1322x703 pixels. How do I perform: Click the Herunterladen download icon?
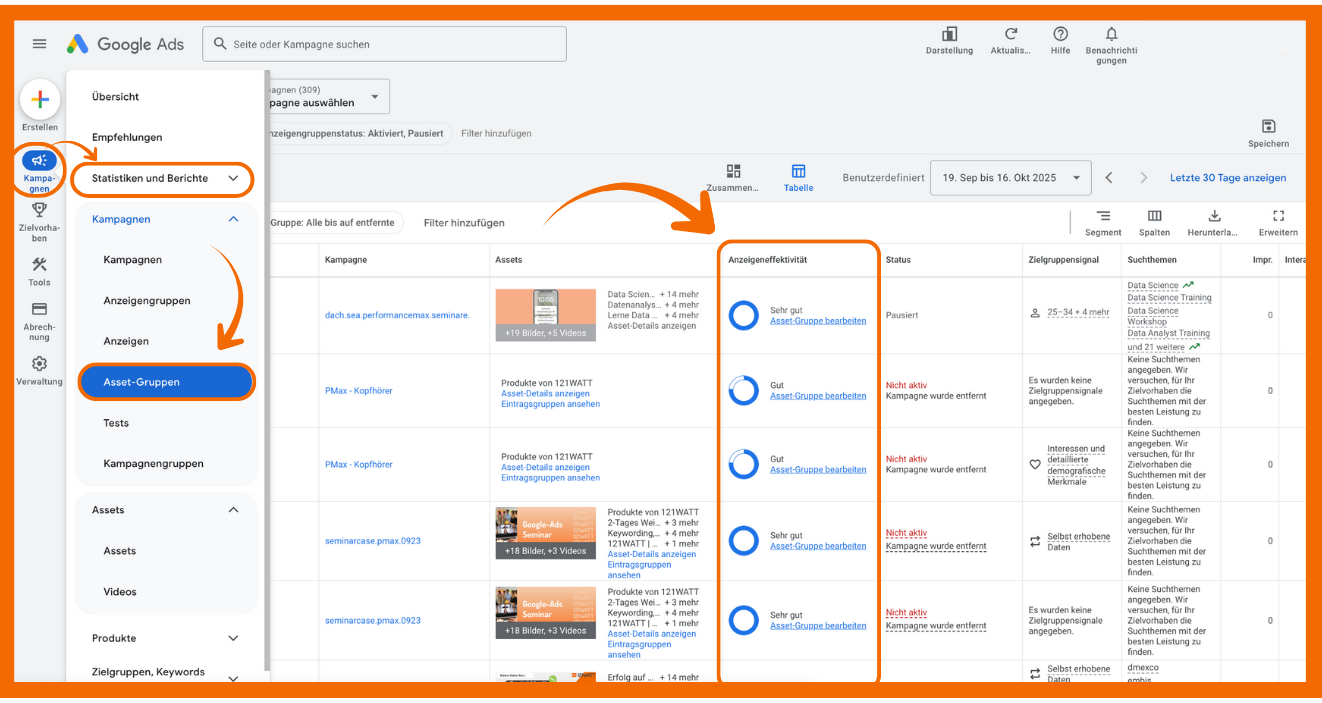[x=1215, y=216]
